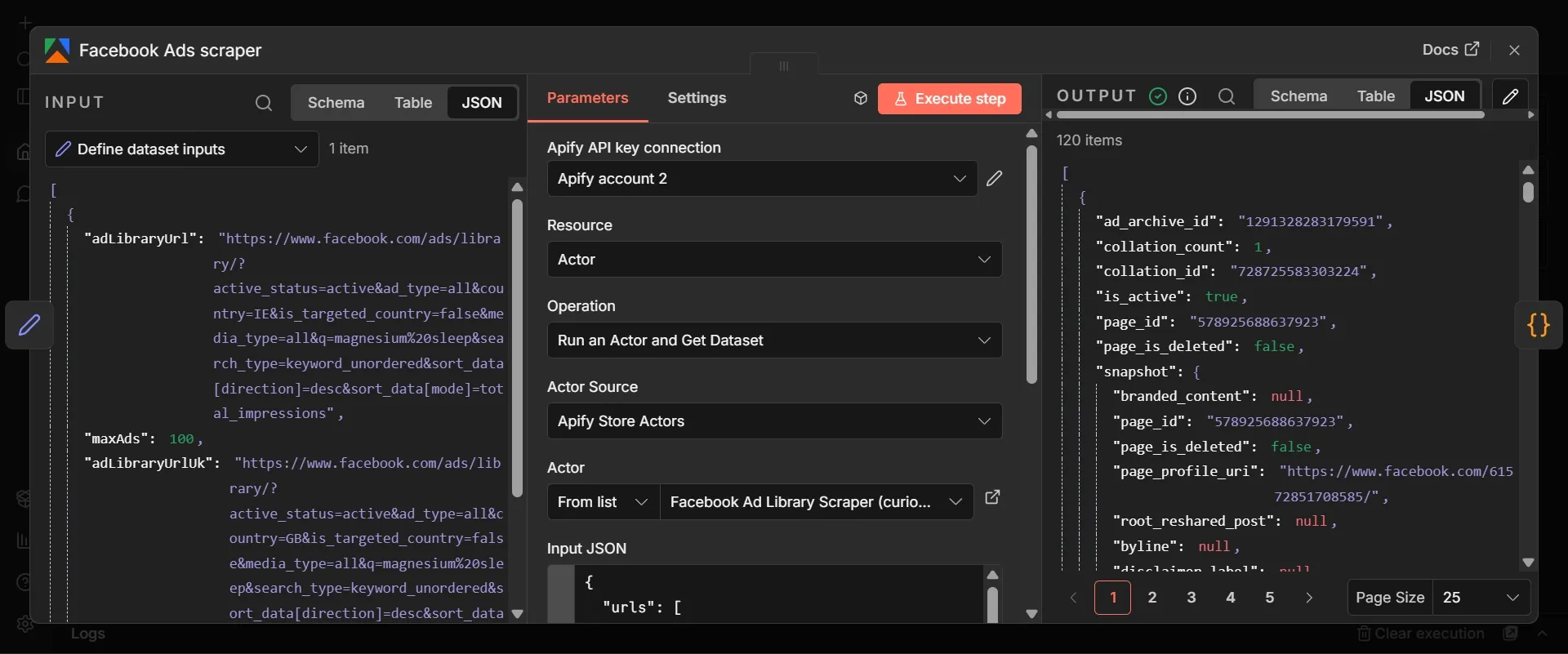This screenshot has width=1568, height=654.
Task: Click down arrow of INPUT scrollbar
Action: click(517, 614)
